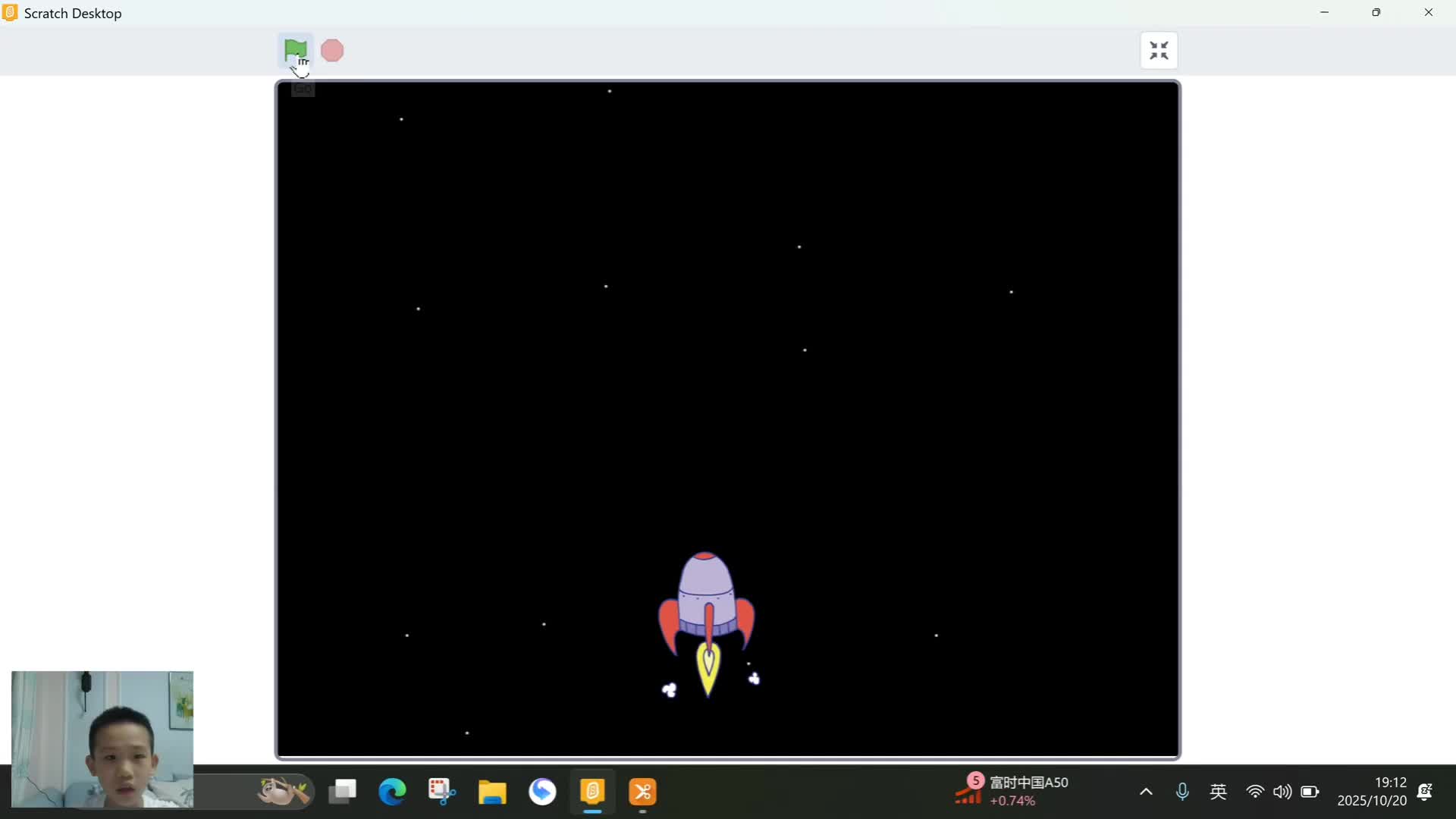Exit full screen stage mode
1456x819 pixels.
(1159, 51)
